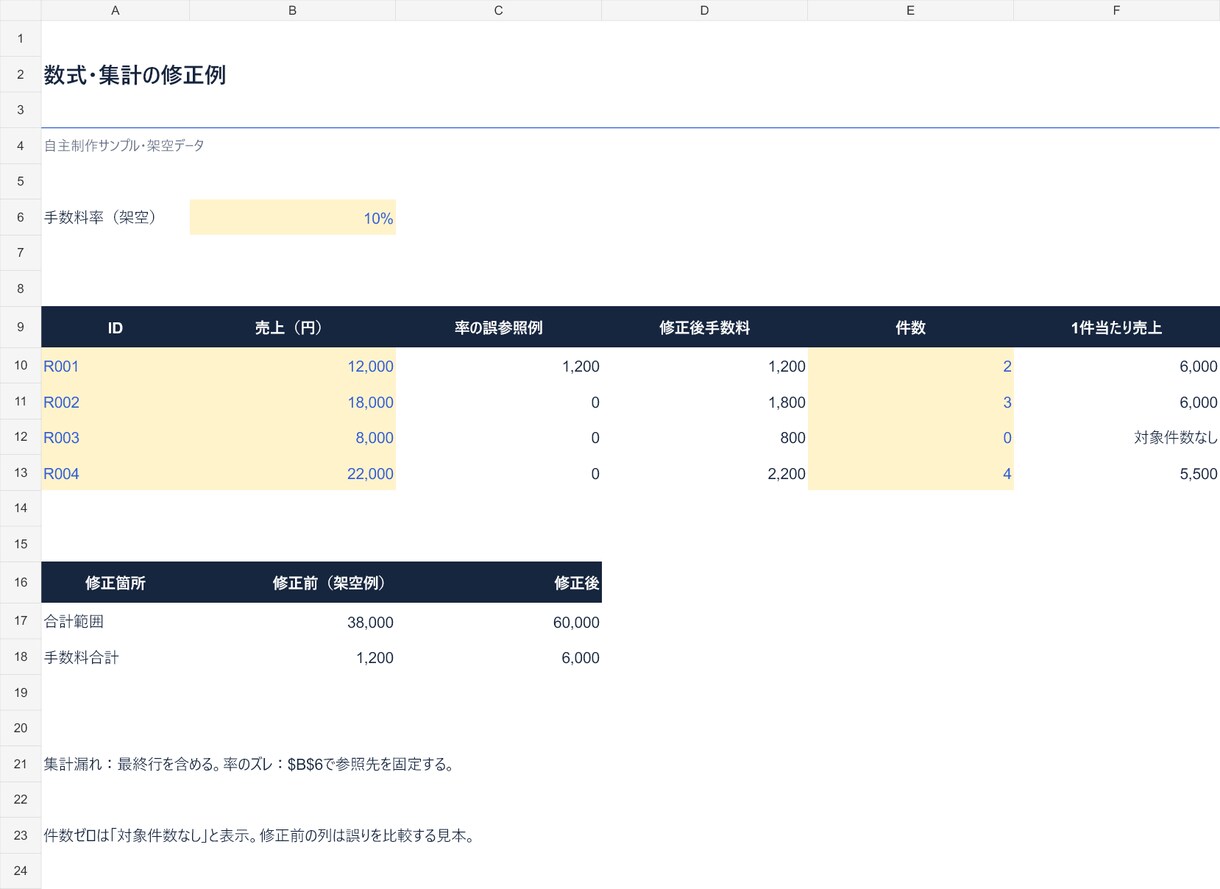Select the 38,000 修正前 total cell
This screenshot has height=889, width=1220.
[x=292, y=621]
